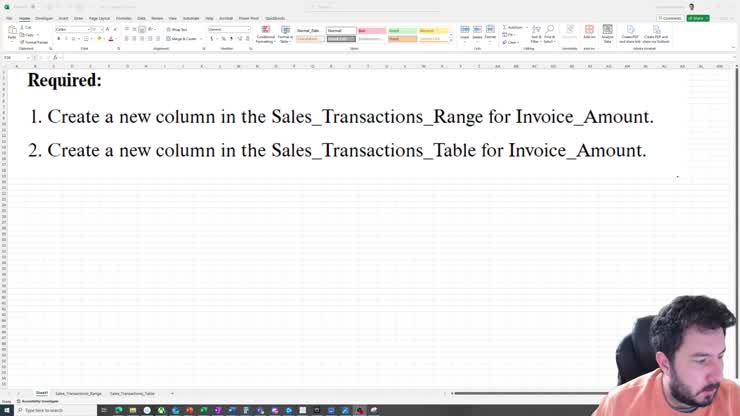This screenshot has width=740, height=416.
Task: Apply the yellow Fill Color
Action: (99, 39)
